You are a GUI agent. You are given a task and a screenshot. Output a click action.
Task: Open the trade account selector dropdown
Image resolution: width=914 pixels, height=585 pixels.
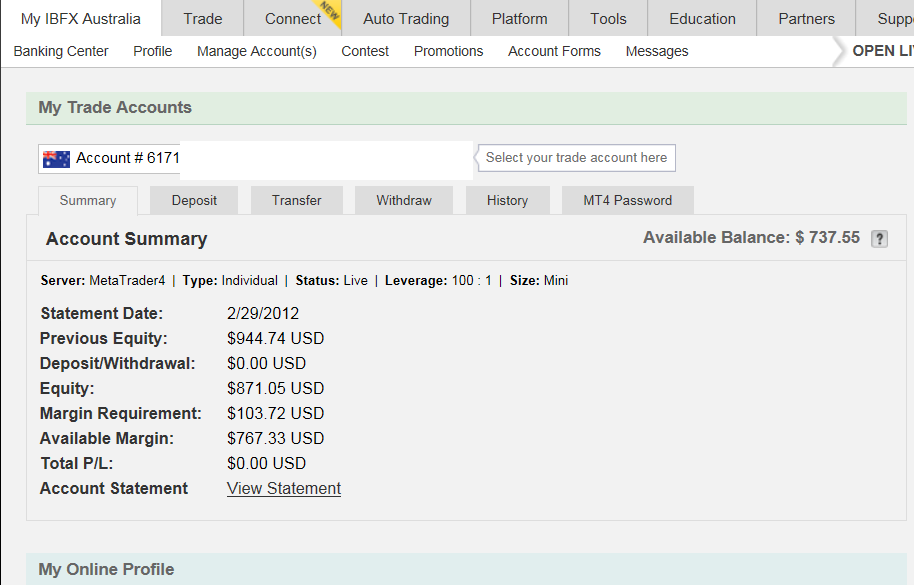coord(255,159)
